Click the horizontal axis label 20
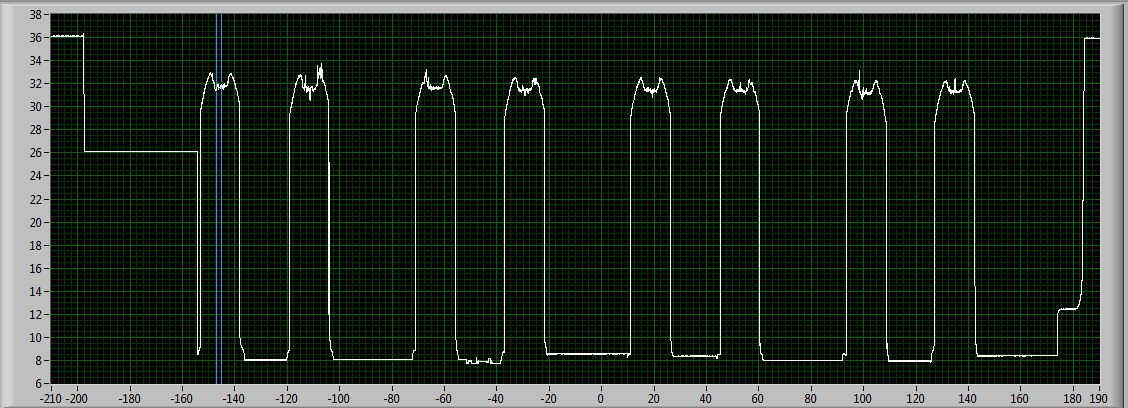 pos(654,397)
